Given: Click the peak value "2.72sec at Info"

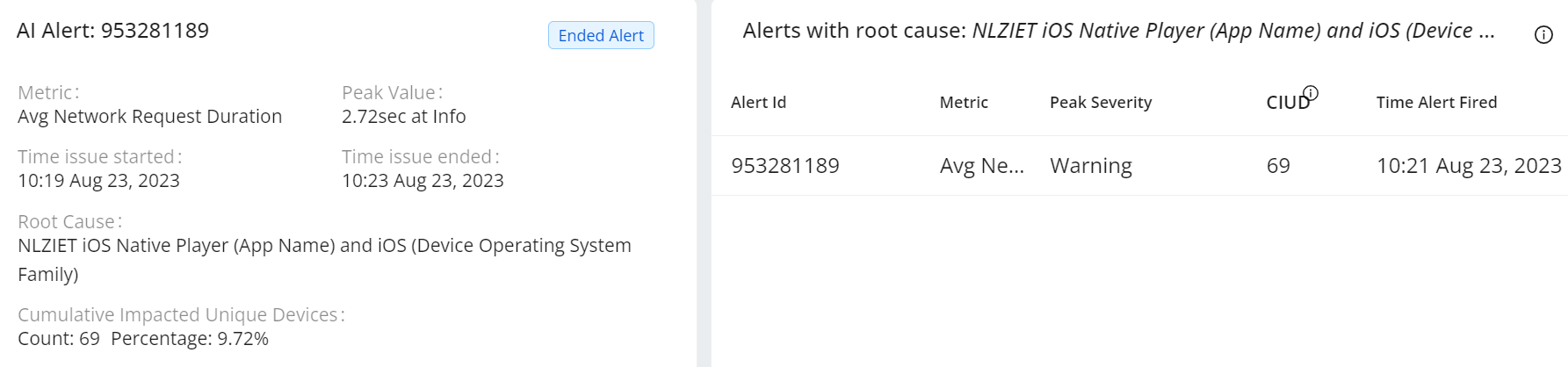Looking at the screenshot, I should pyautogui.click(x=403, y=117).
